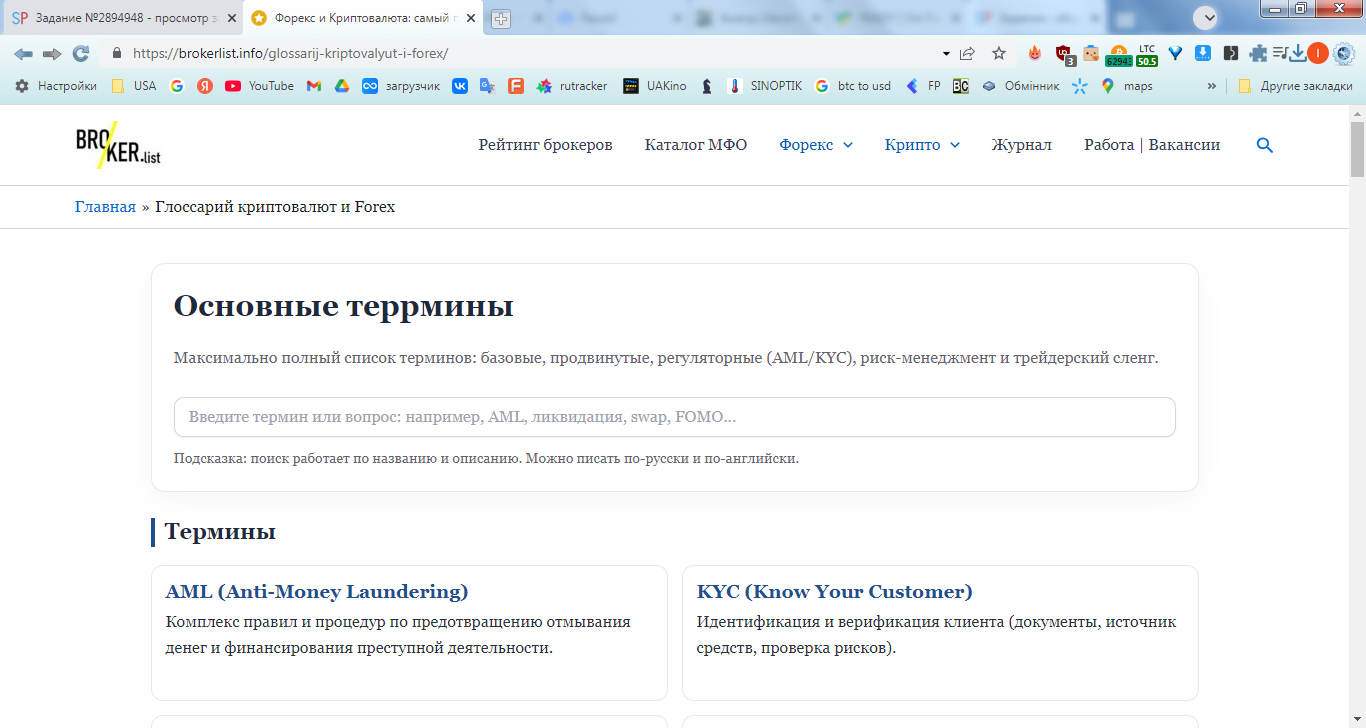This screenshot has height=728, width=1366.
Task: Open the btc to usd bookmark
Action: 853,86
